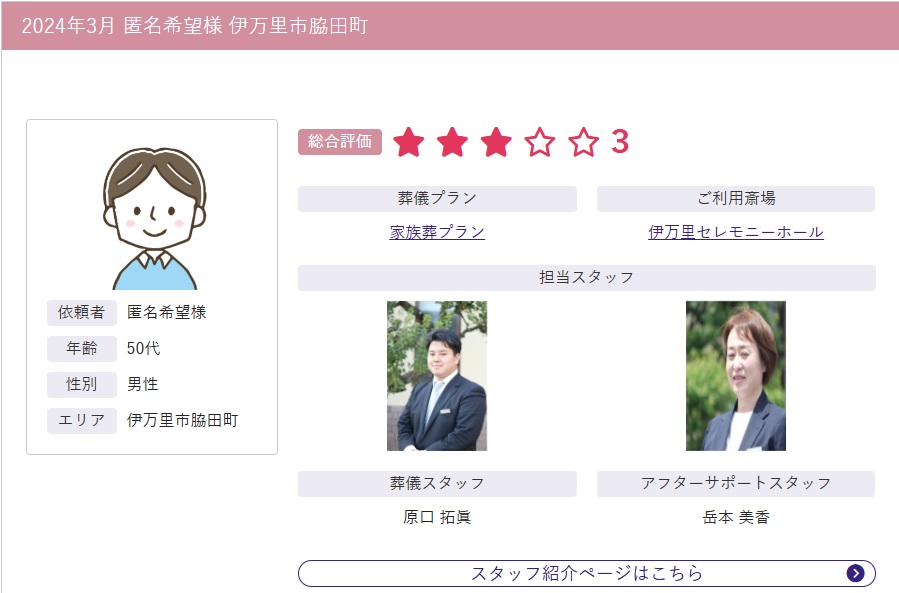899x593 pixels.
Task: Click photo of funeral staff 原口 拓眞
Action: (x=437, y=376)
